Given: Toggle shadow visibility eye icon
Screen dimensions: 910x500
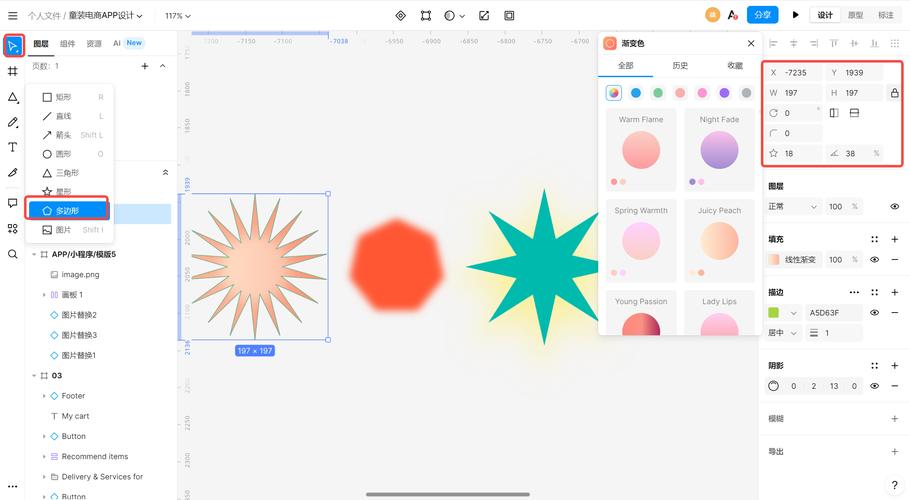Looking at the screenshot, I should click(x=875, y=386).
